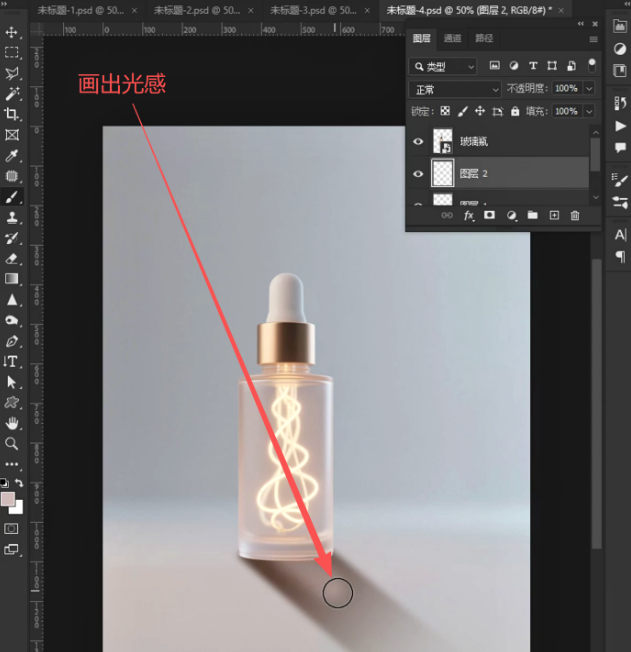Screen dimensions: 631x652
Task: Create new fill or adjustment layer
Action: click(x=511, y=215)
